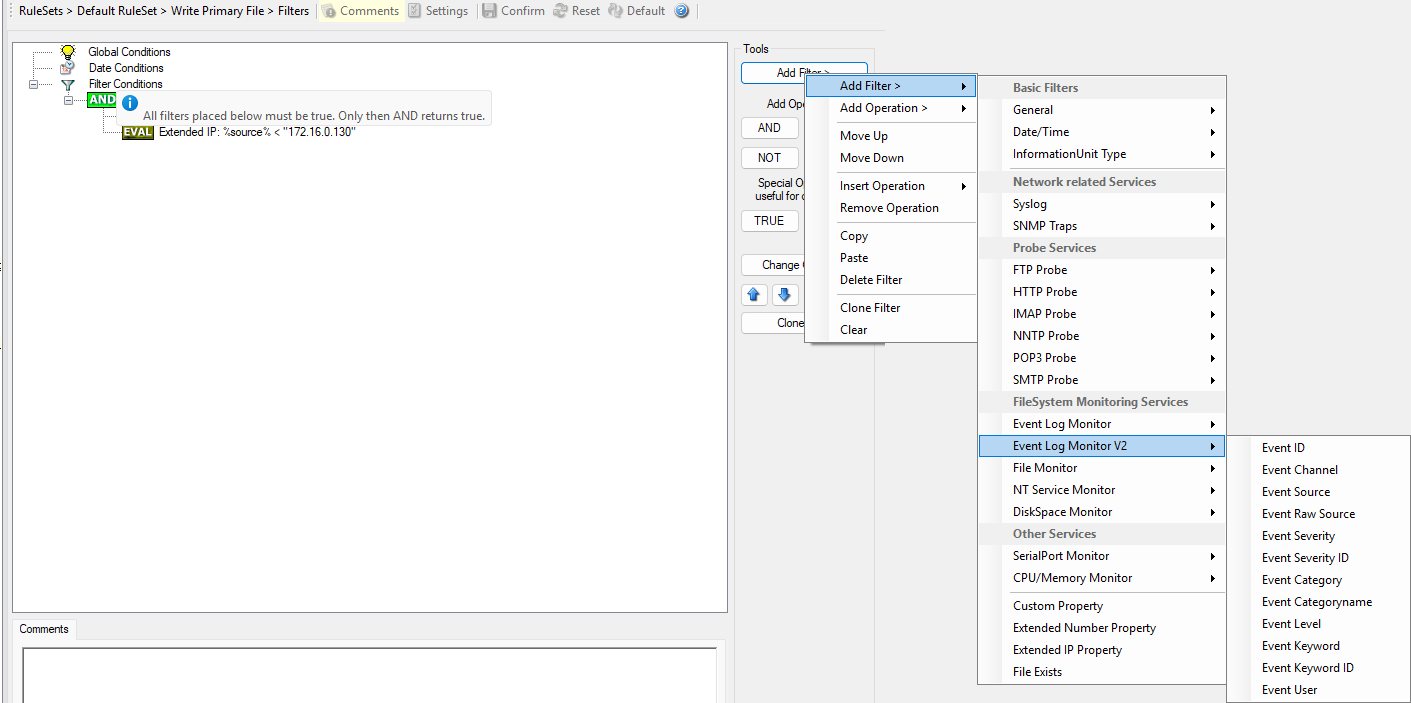
Task: Open the Settings toolbar icon
Action: point(415,11)
